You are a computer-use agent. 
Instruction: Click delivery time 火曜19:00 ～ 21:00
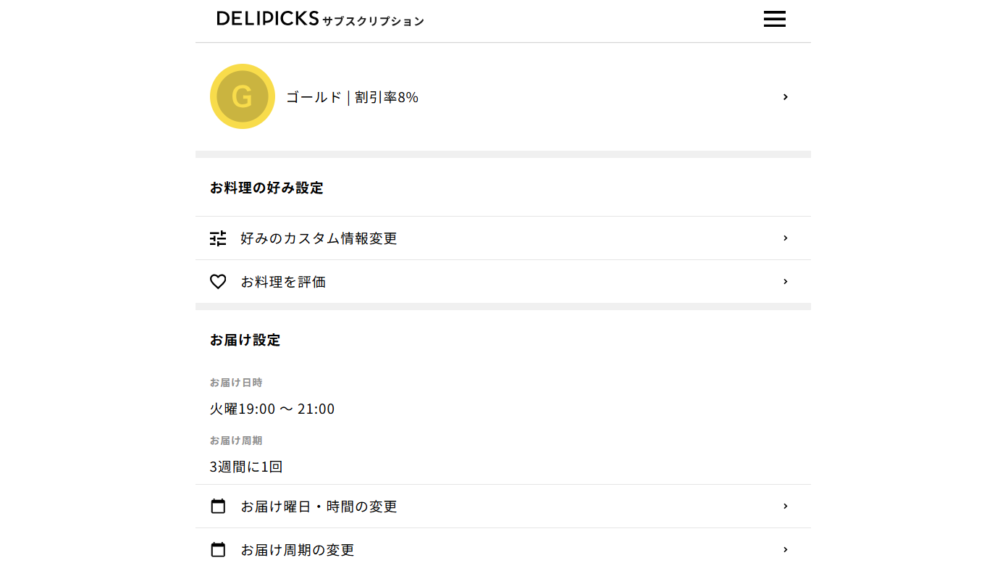272,409
